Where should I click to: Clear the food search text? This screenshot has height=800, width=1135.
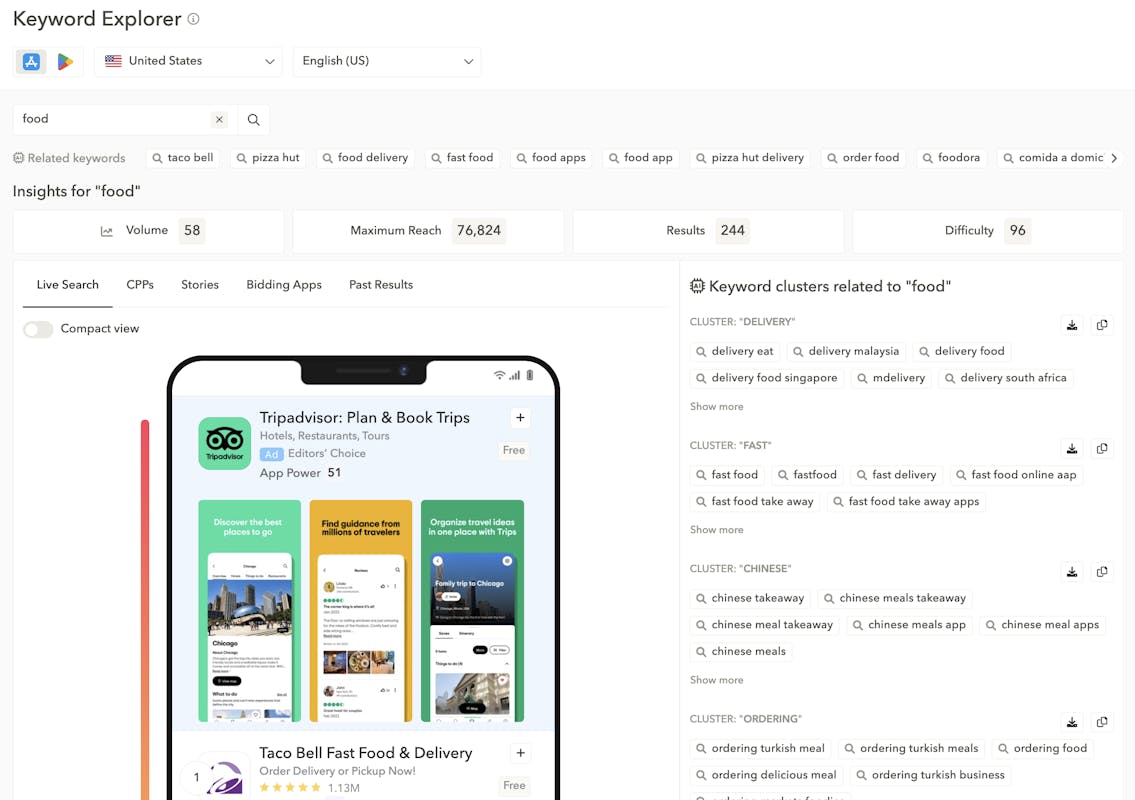tap(219, 120)
